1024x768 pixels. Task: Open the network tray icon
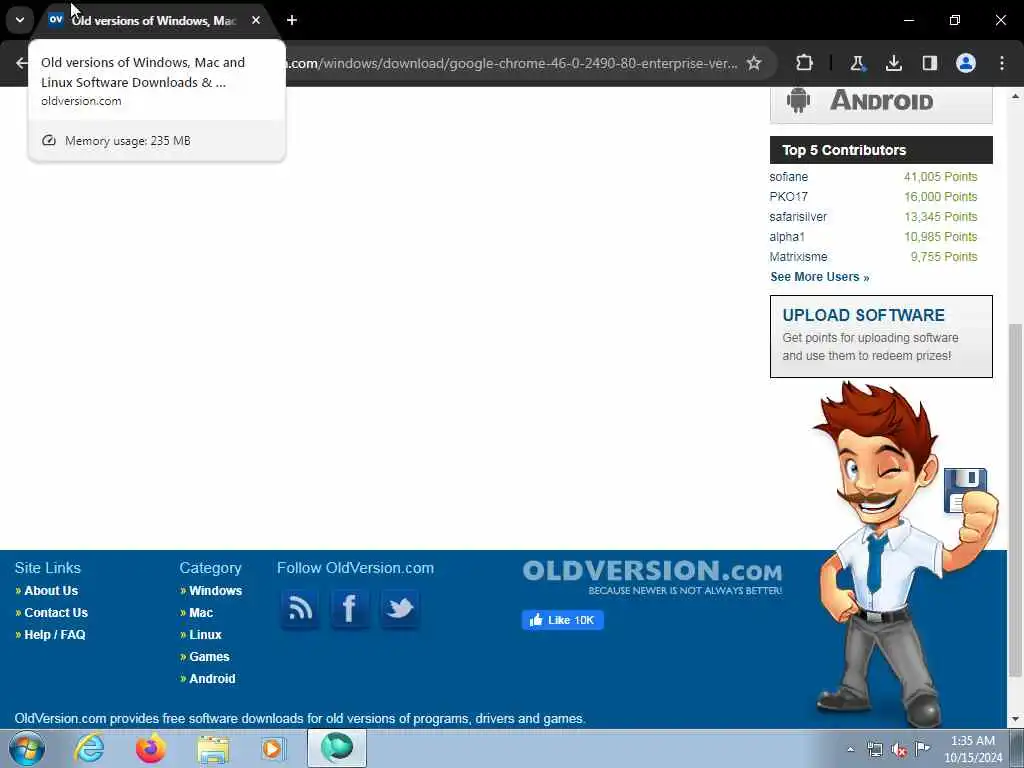pos(874,749)
